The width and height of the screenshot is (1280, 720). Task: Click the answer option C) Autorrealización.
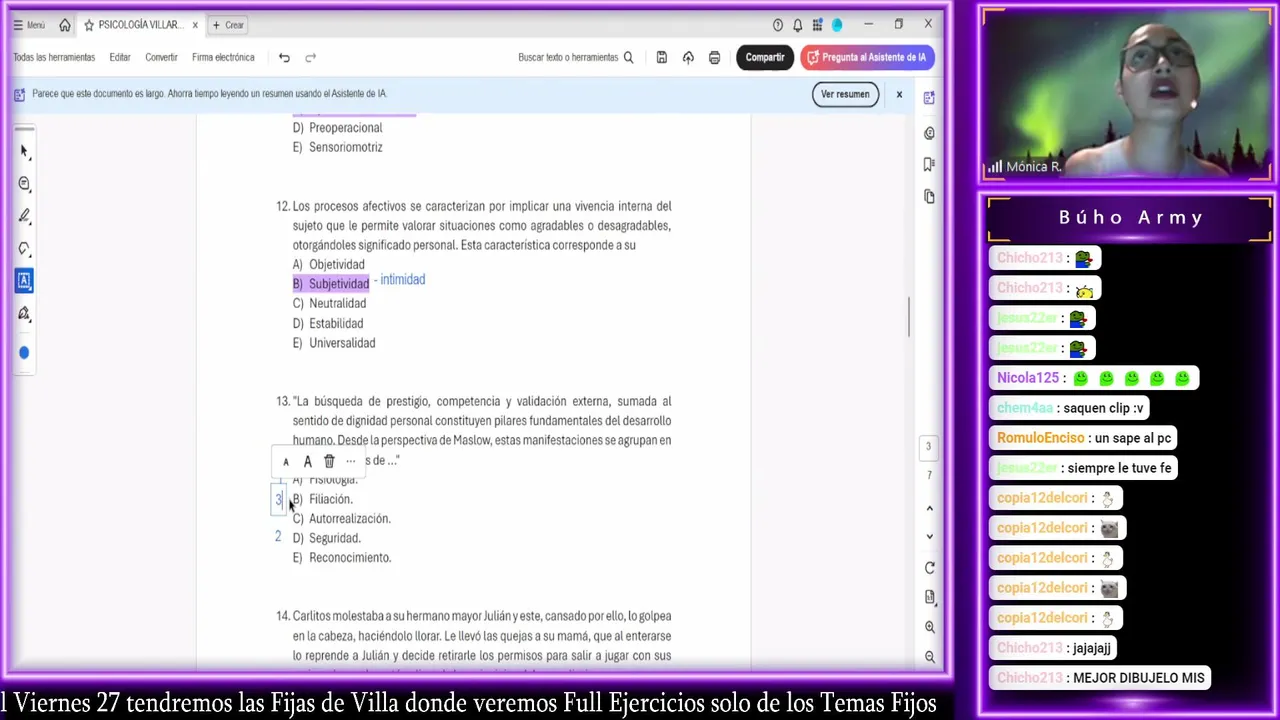click(341, 518)
